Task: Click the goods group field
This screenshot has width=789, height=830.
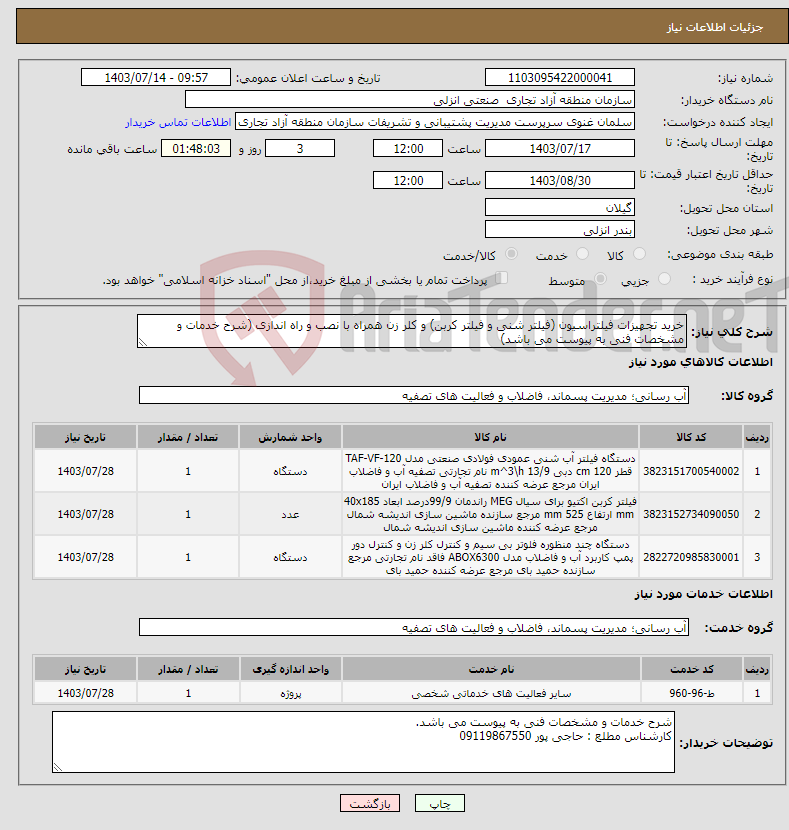Action: (x=414, y=395)
